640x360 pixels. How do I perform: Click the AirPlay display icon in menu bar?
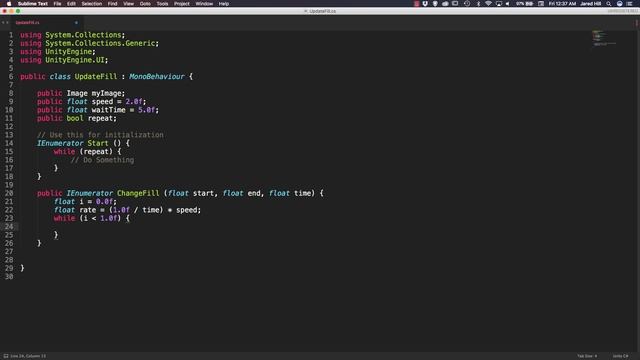point(498,4)
